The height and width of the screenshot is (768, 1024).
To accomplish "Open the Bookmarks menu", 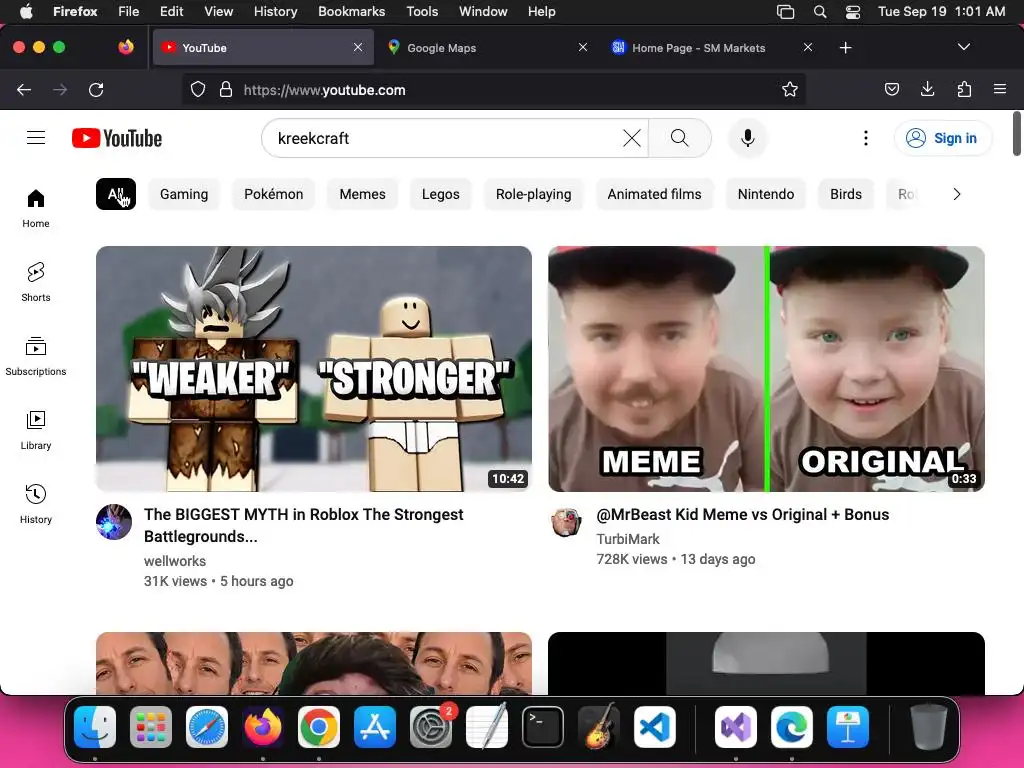I will [351, 12].
